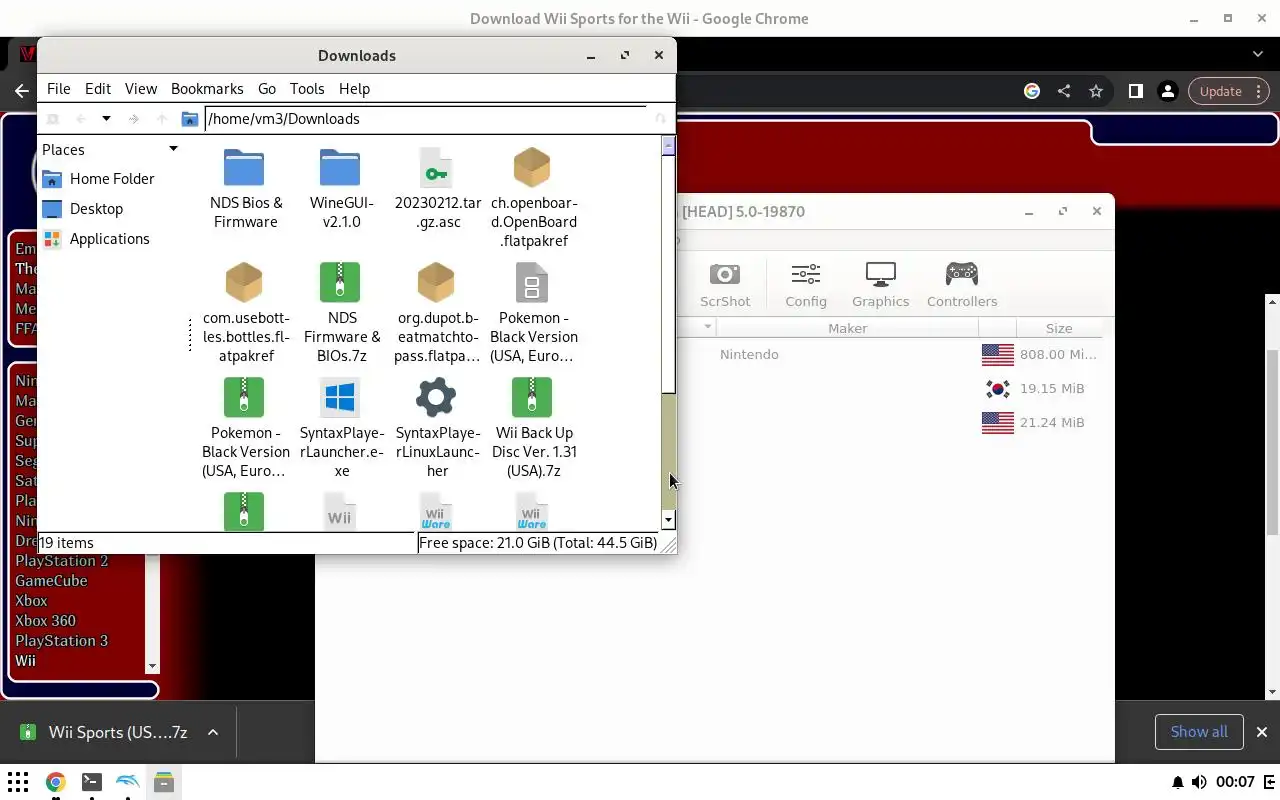This screenshot has width=1280, height=800.
Task: Open Chrome profile avatar icon
Action: point(1167,91)
